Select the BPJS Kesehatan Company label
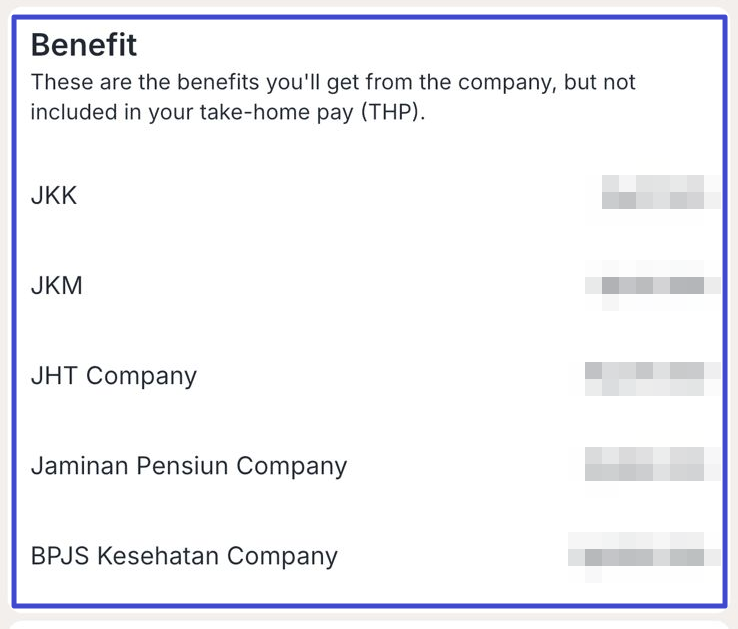Image resolution: width=738 pixels, height=629 pixels. coord(184,556)
